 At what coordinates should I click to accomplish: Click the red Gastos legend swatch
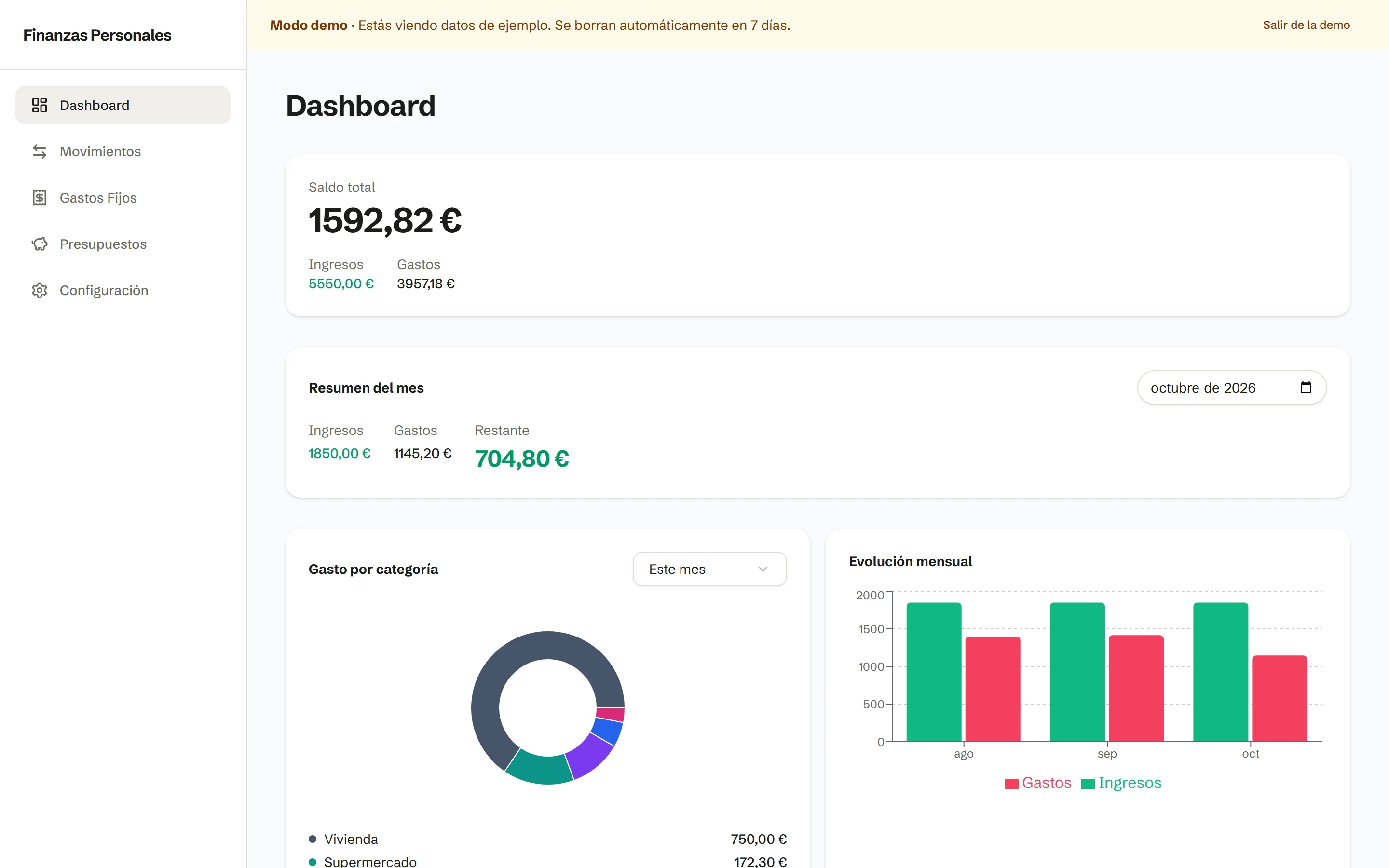[1011, 784]
